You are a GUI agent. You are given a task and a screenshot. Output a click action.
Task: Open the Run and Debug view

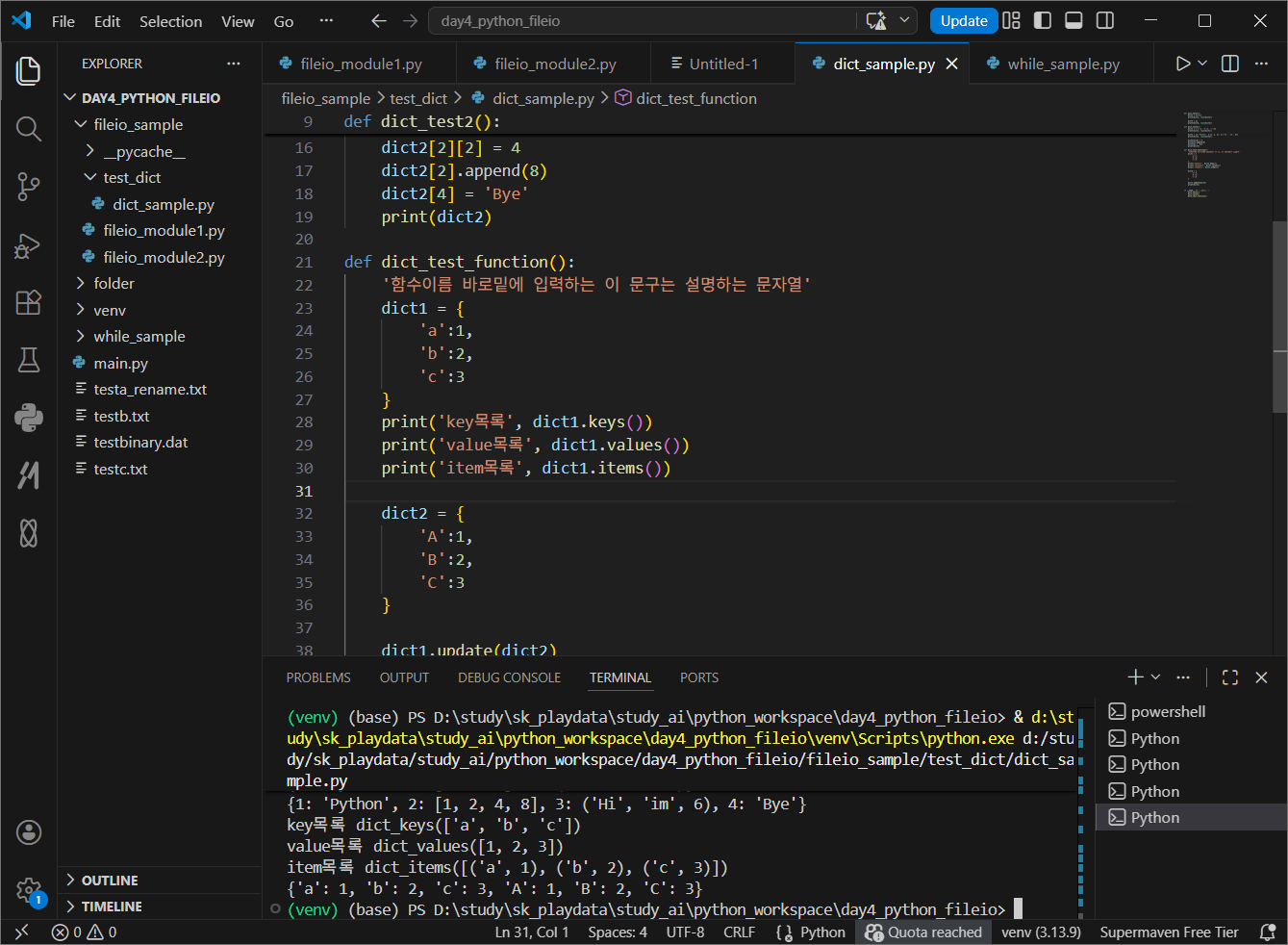click(29, 245)
